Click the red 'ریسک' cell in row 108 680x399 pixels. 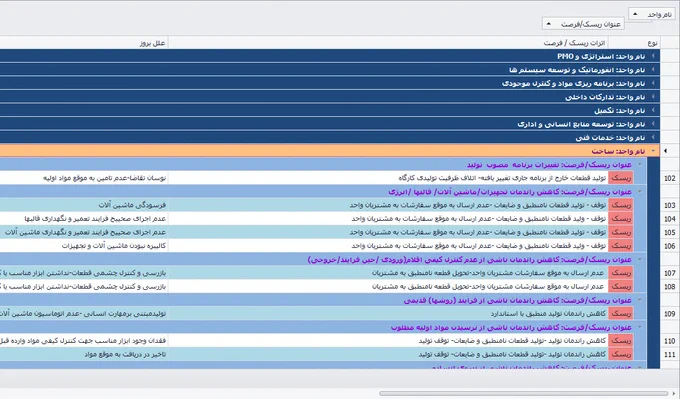[x=621, y=286]
